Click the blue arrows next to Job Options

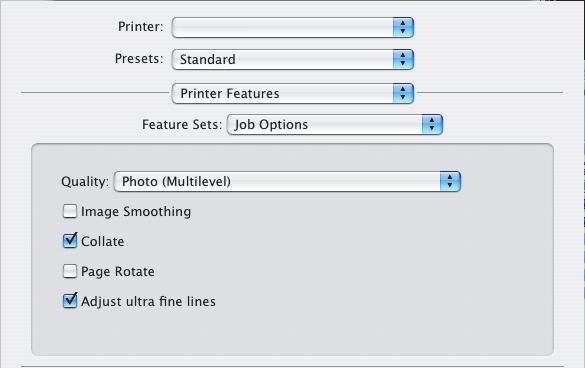[432, 124]
